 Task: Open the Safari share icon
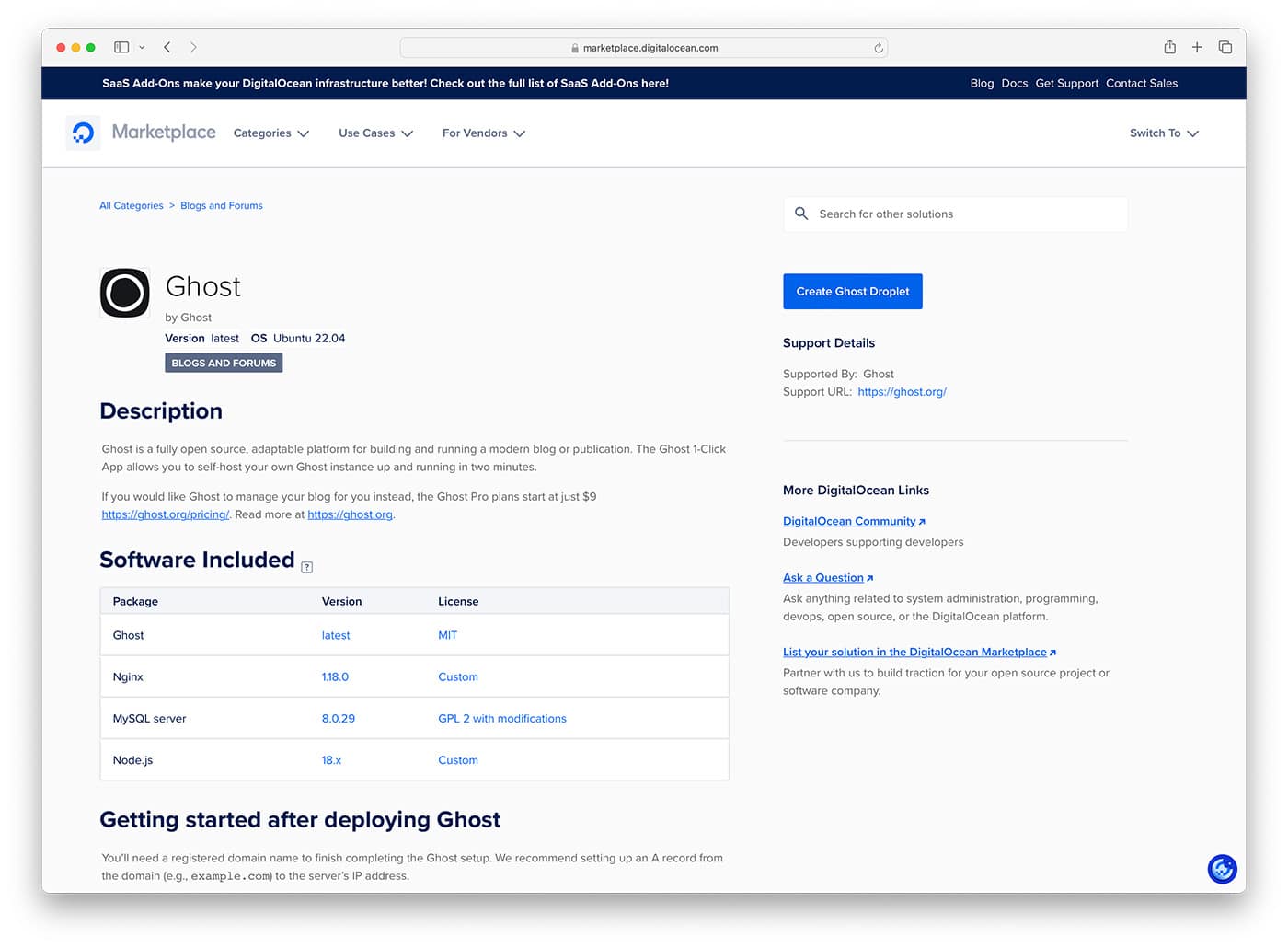click(1169, 47)
